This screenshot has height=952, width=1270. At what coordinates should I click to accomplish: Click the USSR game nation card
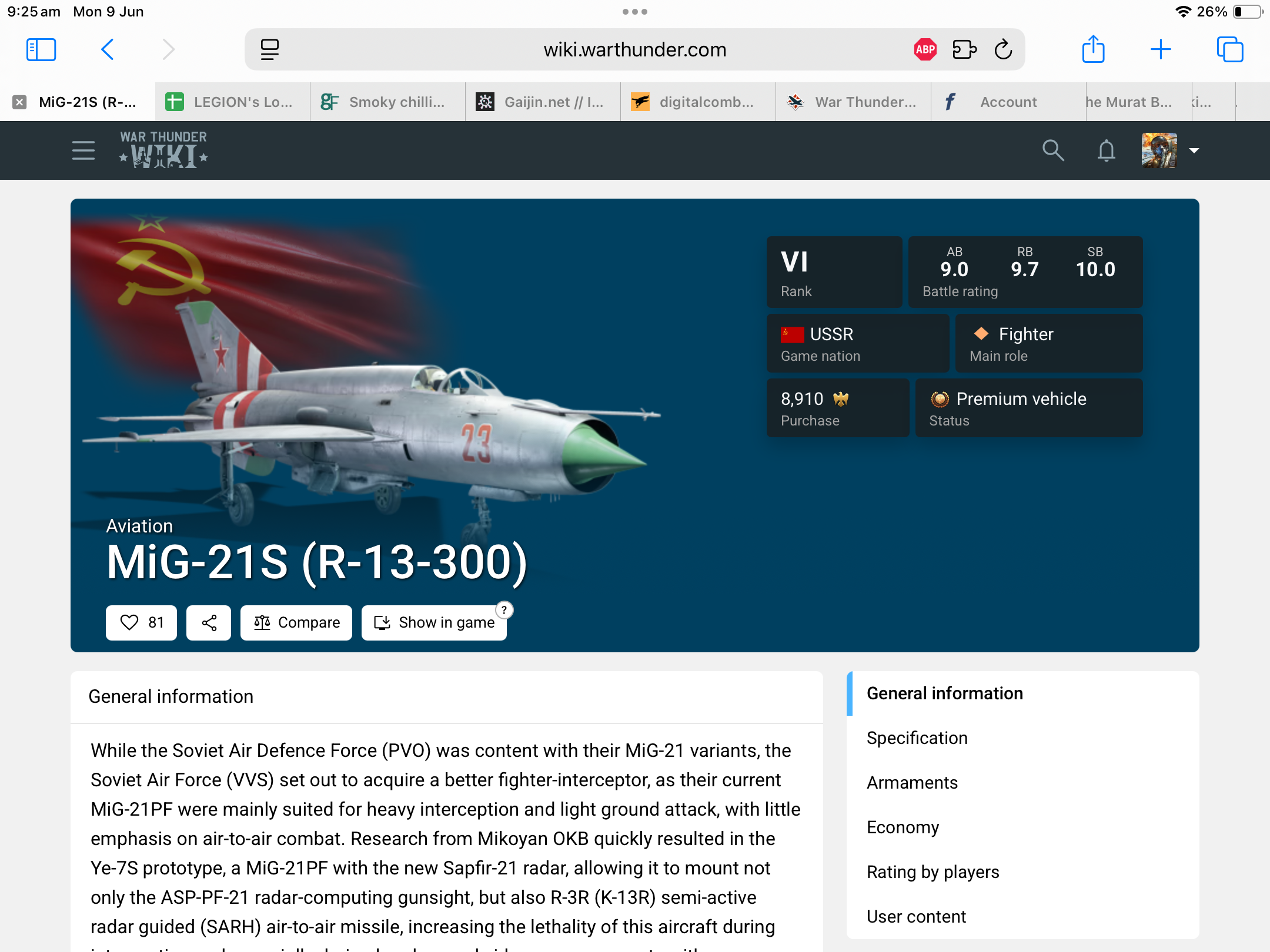coord(858,343)
